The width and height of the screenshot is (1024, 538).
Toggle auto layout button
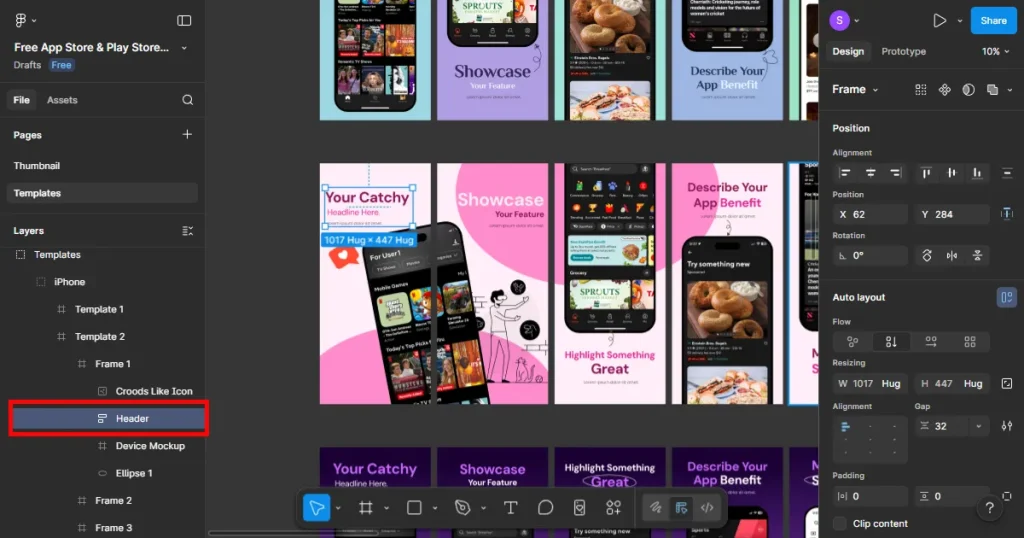tap(1006, 297)
